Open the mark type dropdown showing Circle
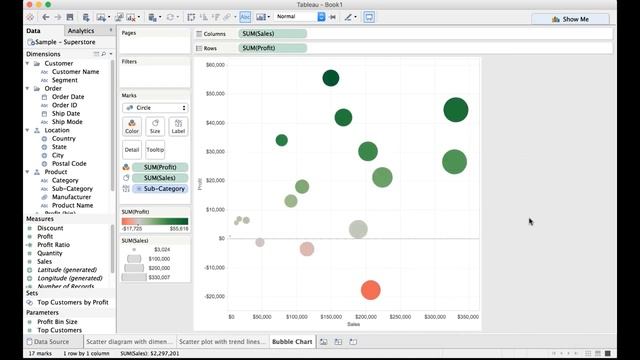The image size is (640, 360). 155,108
